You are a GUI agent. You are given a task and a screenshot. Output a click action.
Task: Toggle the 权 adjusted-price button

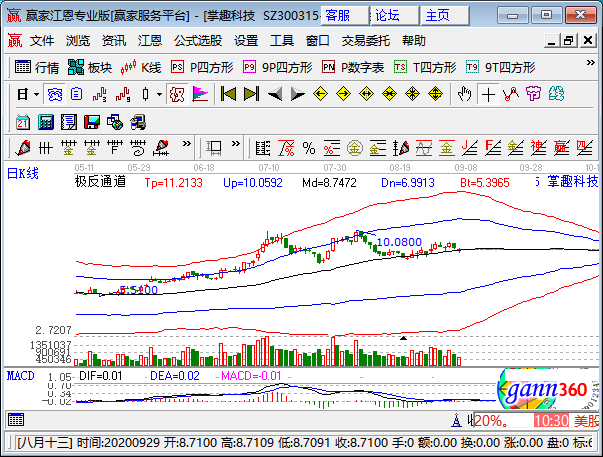[x=177, y=94]
